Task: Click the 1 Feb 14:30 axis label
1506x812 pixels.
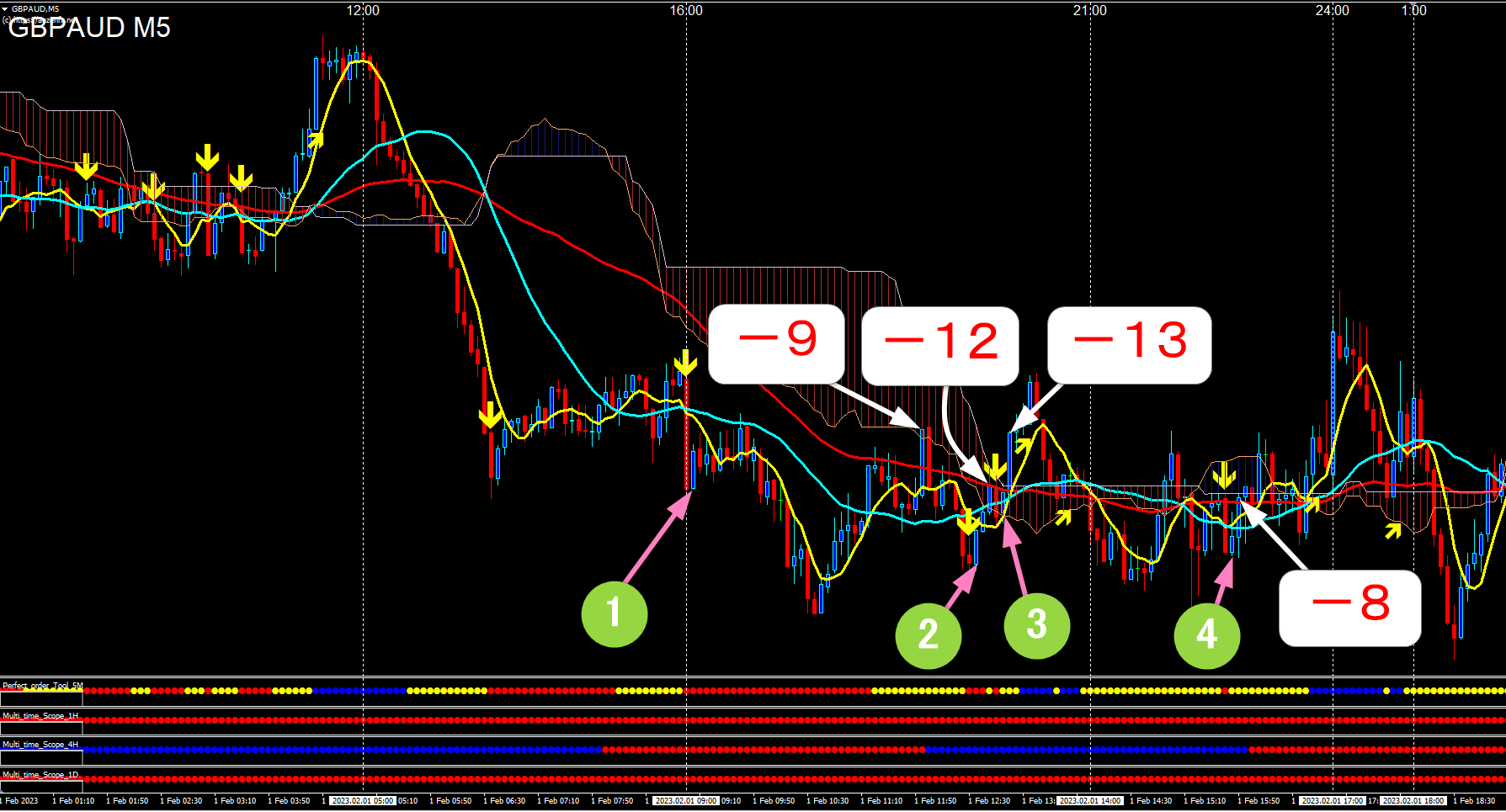Action: (1151, 801)
